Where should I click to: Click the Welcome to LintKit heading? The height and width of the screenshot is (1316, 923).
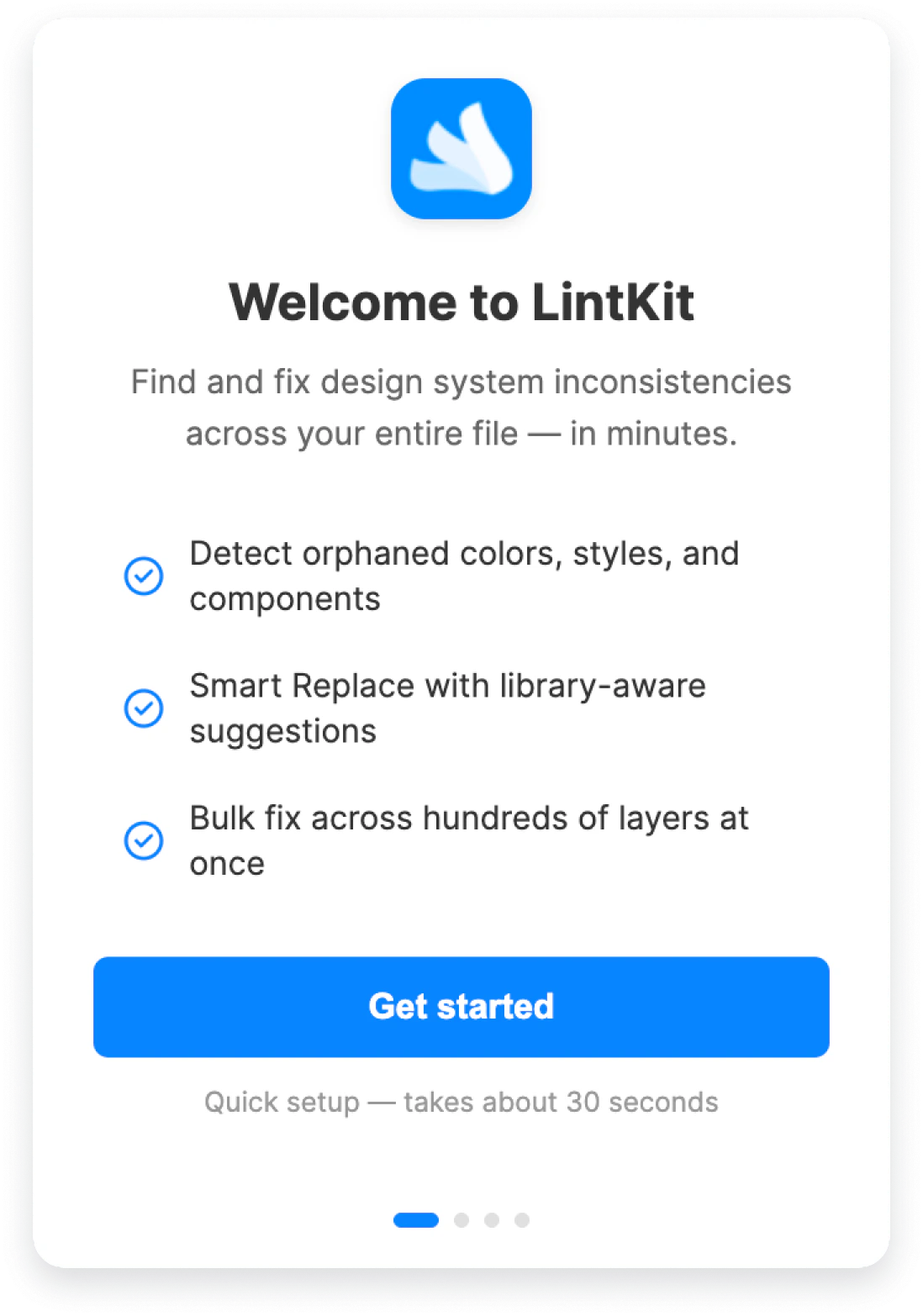pos(461,303)
